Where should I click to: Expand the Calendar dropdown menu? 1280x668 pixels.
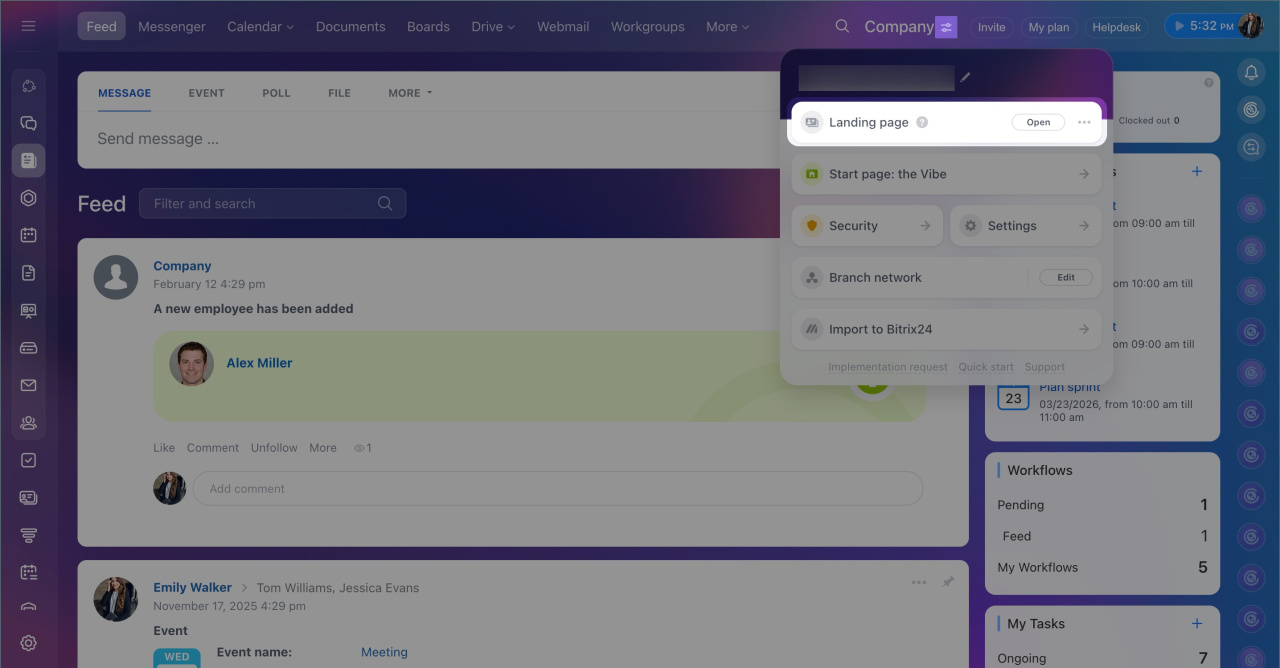click(x=260, y=27)
